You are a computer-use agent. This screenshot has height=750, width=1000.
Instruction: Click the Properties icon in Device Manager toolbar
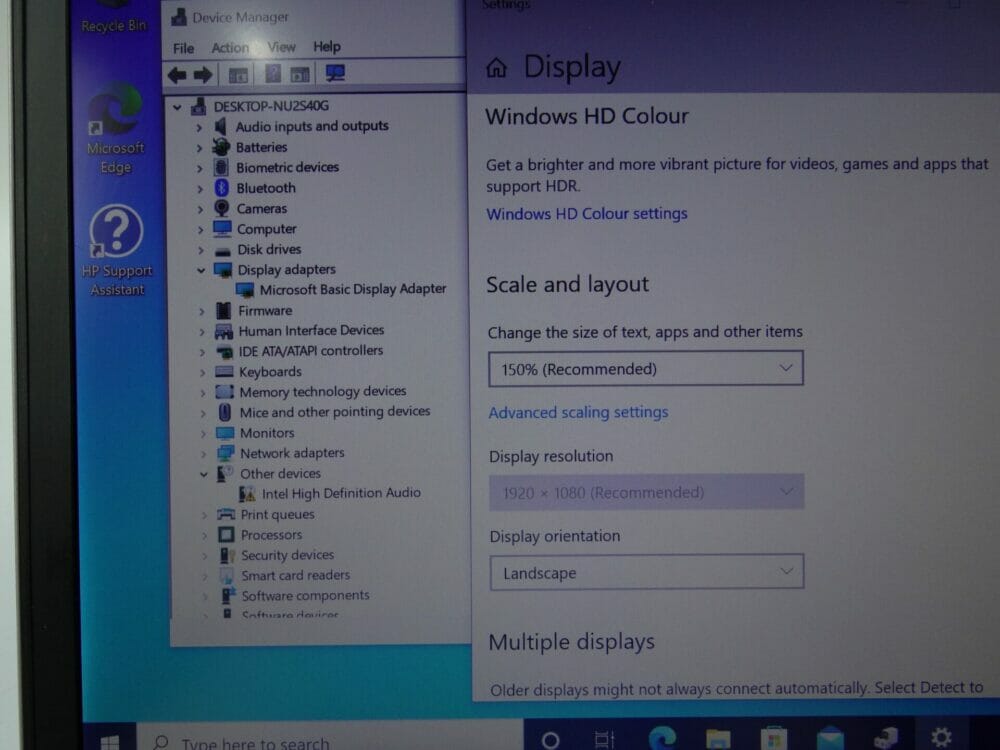click(300, 74)
